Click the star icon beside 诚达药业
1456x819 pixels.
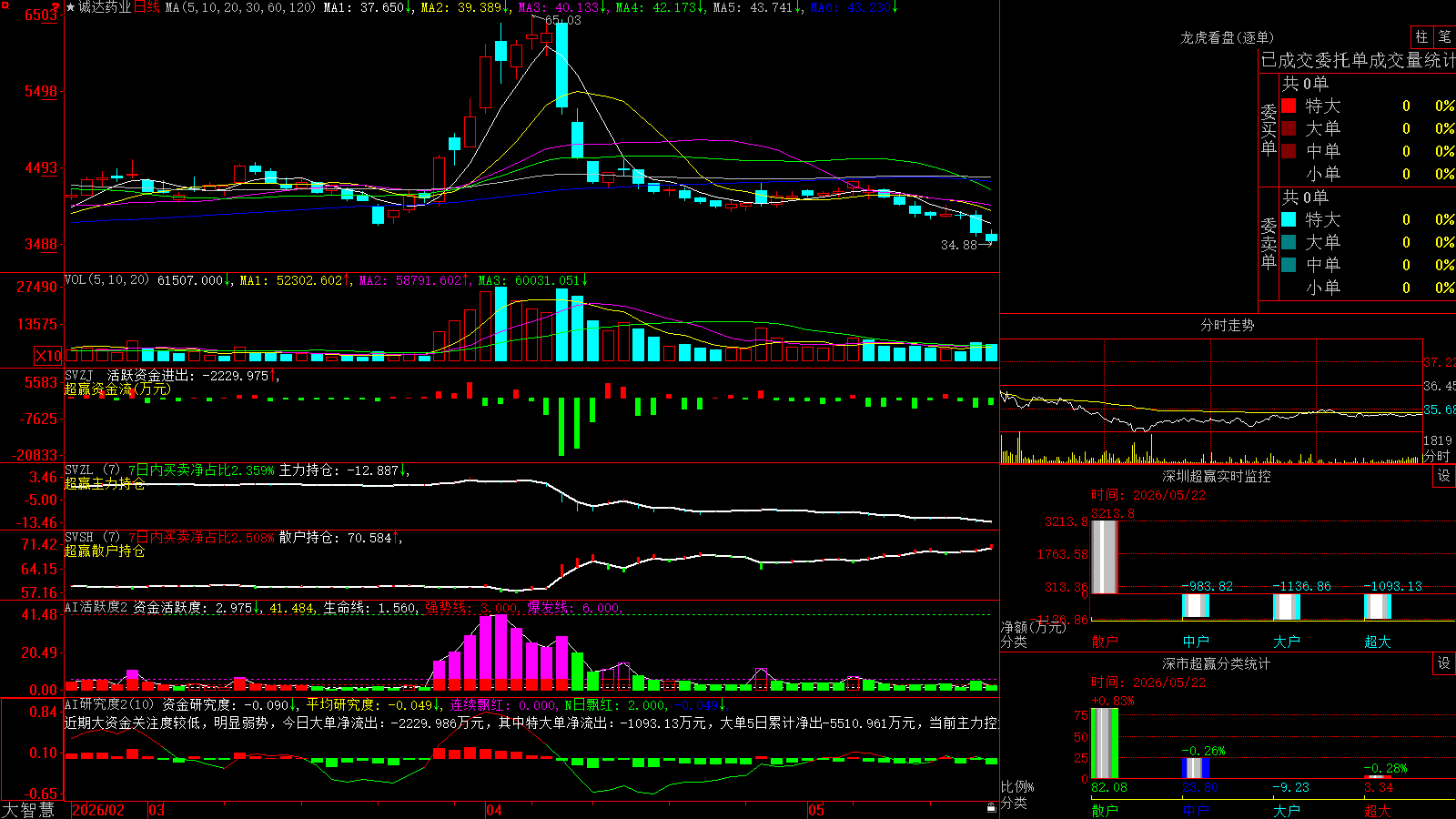coord(71,7)
